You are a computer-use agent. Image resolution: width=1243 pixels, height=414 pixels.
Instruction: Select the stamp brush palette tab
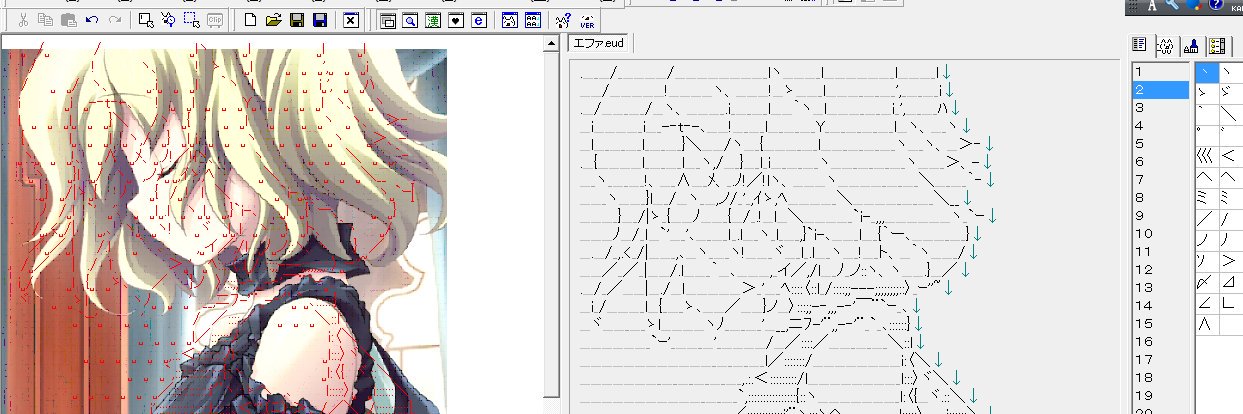1191,45
